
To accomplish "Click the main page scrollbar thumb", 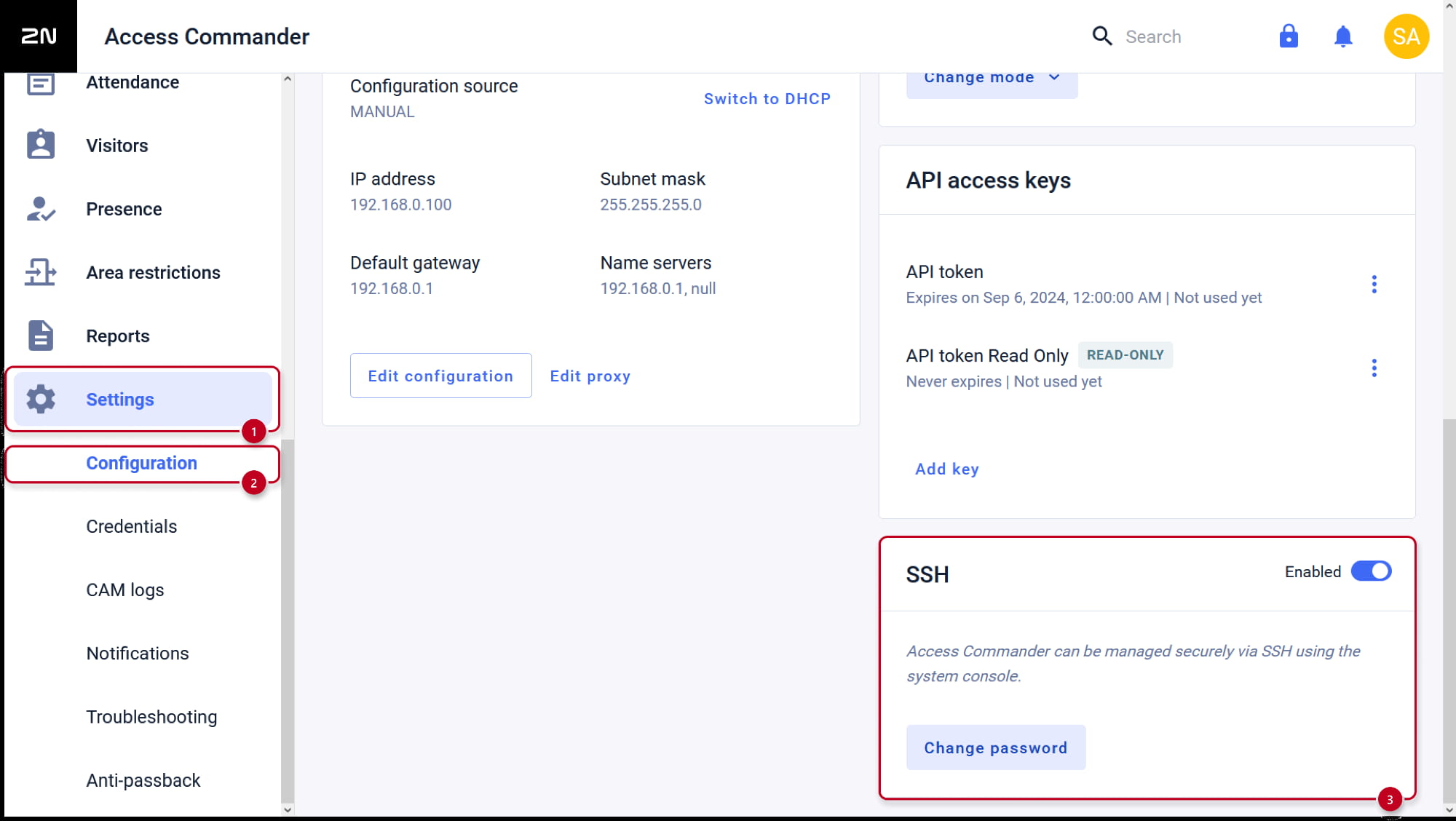I will click(x=1449, y=610).
